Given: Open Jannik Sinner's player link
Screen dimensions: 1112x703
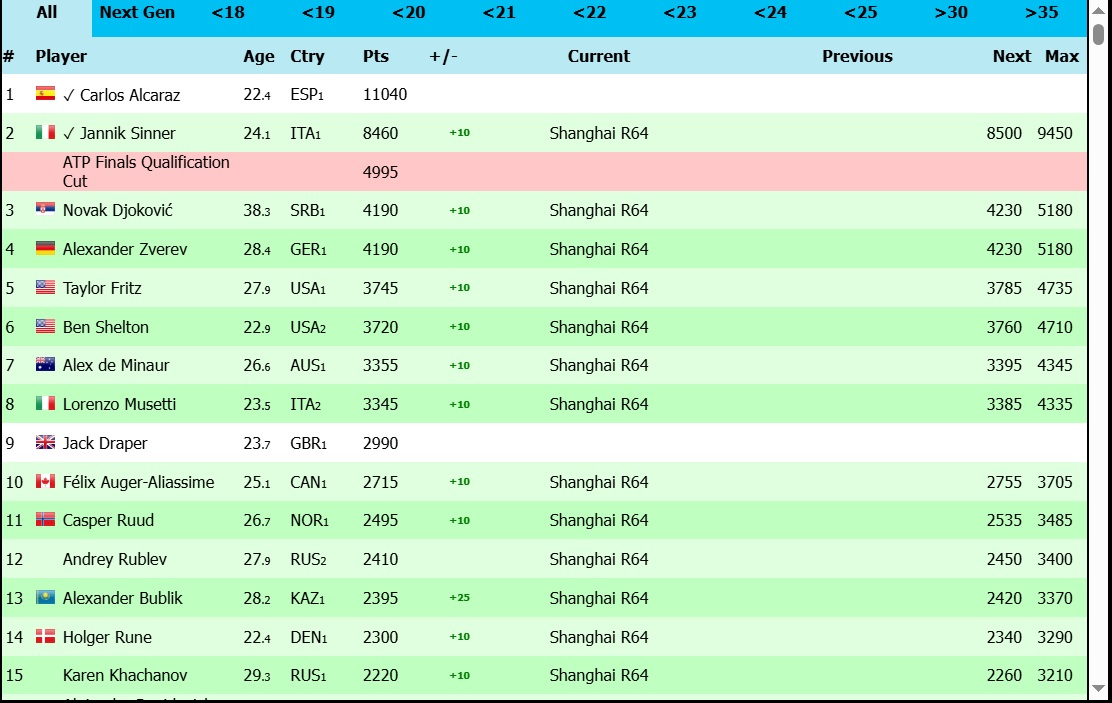Looking at the screenshot, I should pos(127,133).
